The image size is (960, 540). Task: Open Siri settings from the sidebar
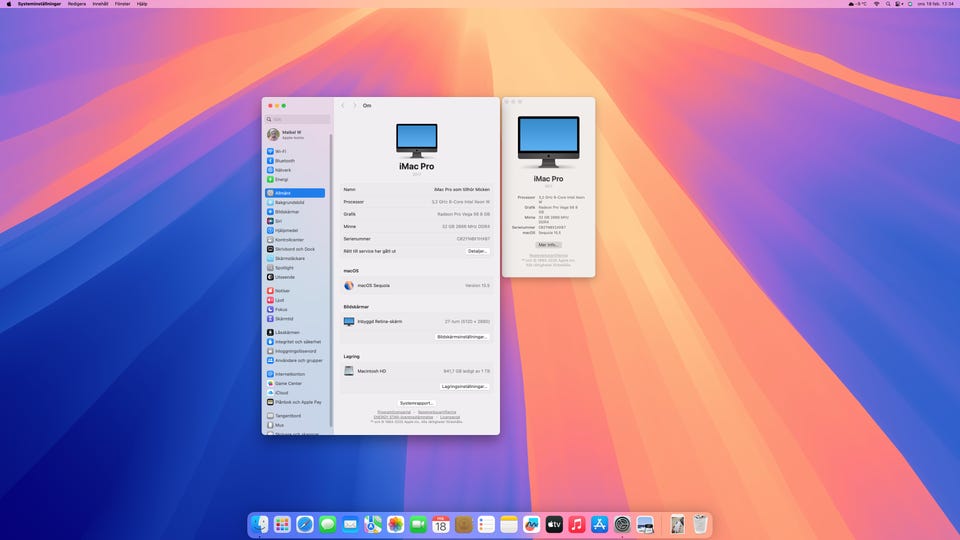click(279, 221)
